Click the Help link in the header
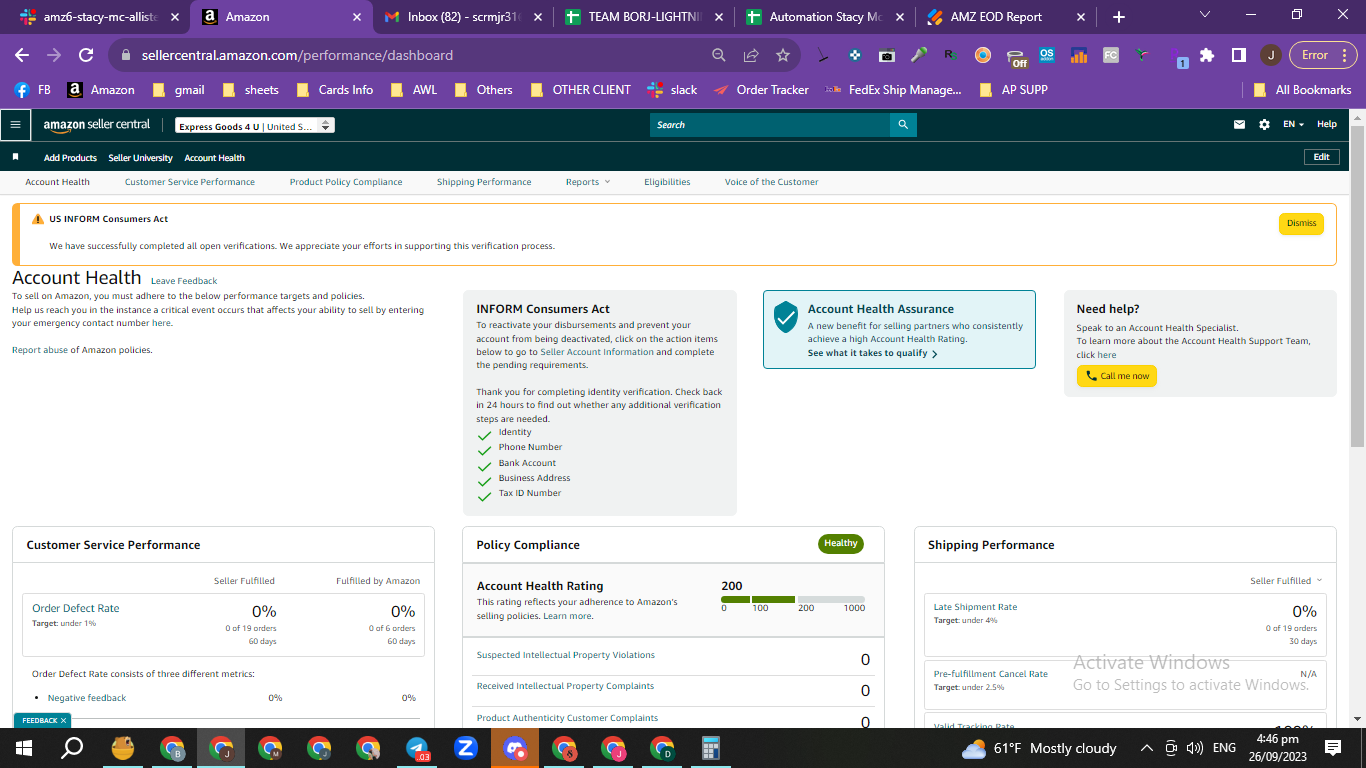Viewport: 1366px width, 768px height. [1326, 125]
